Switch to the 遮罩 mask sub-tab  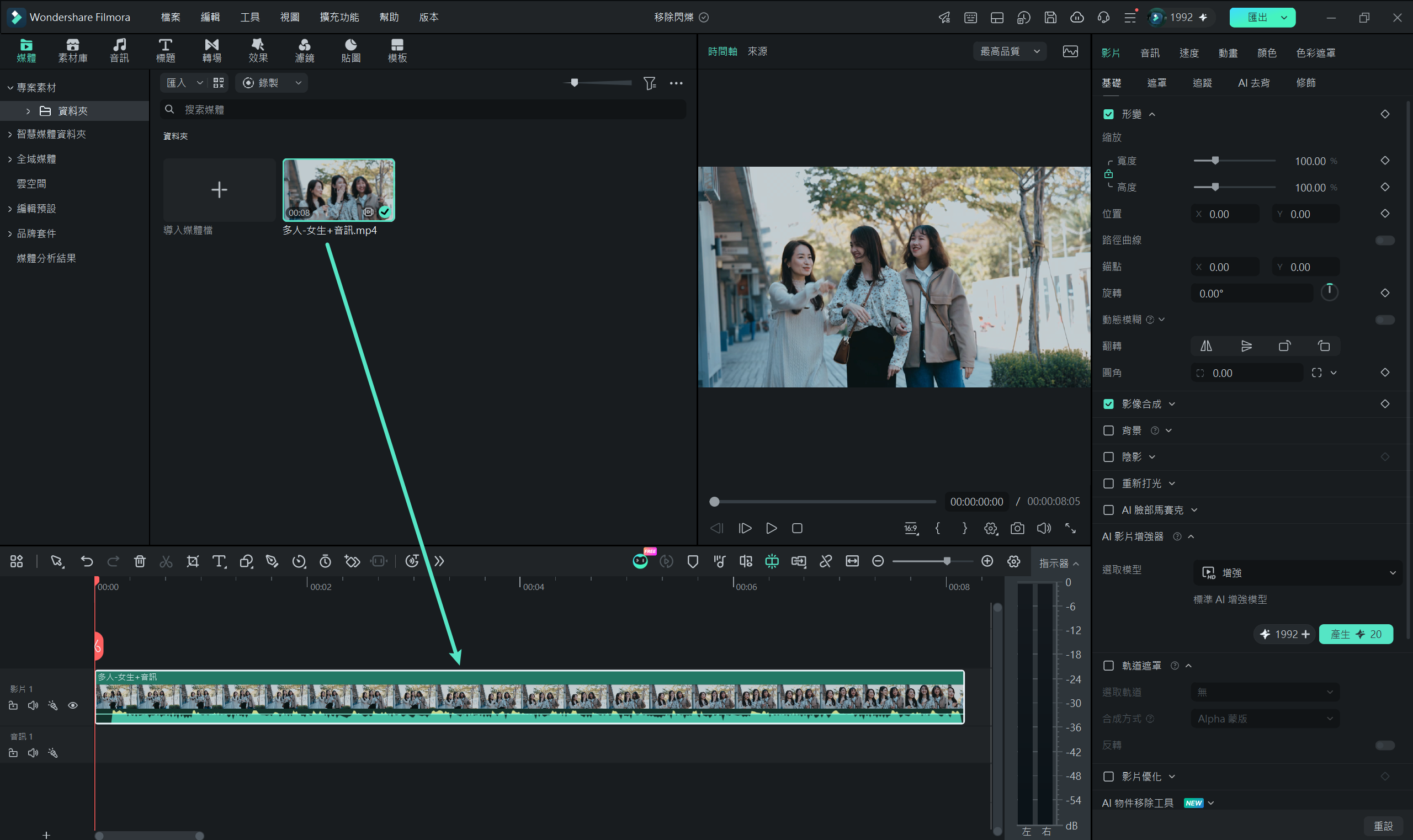pyautogui.click(x=1156, y=83)
